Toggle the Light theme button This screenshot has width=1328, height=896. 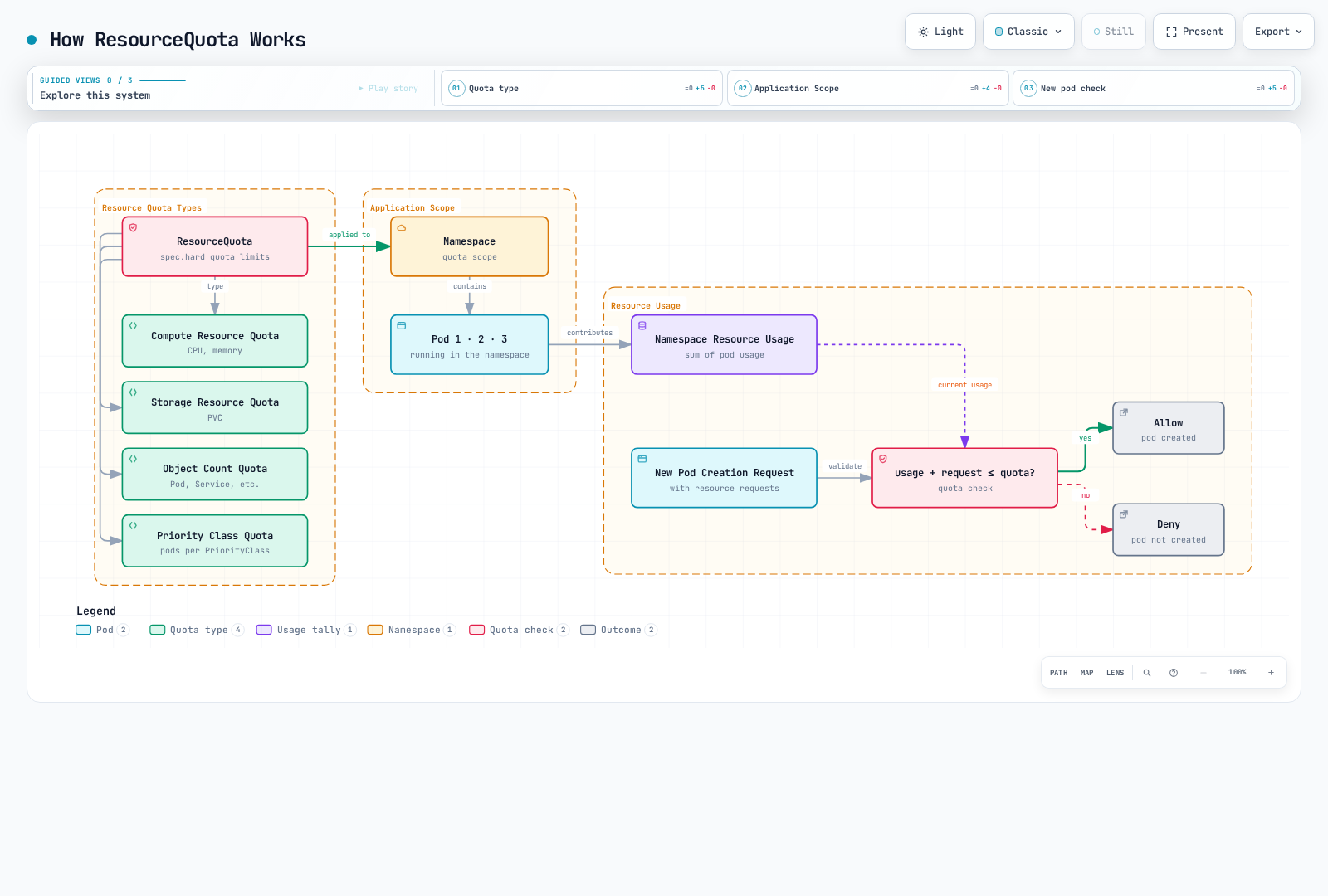coord(940,32)
